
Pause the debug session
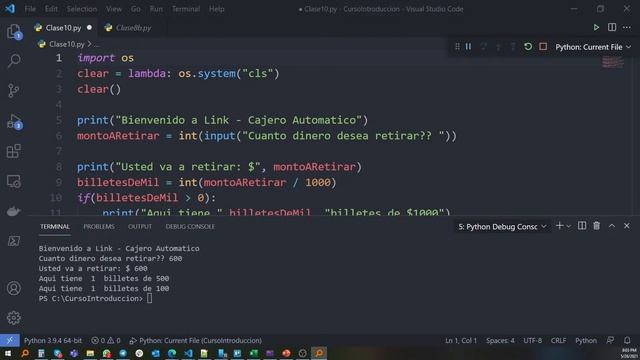(468, 47)
